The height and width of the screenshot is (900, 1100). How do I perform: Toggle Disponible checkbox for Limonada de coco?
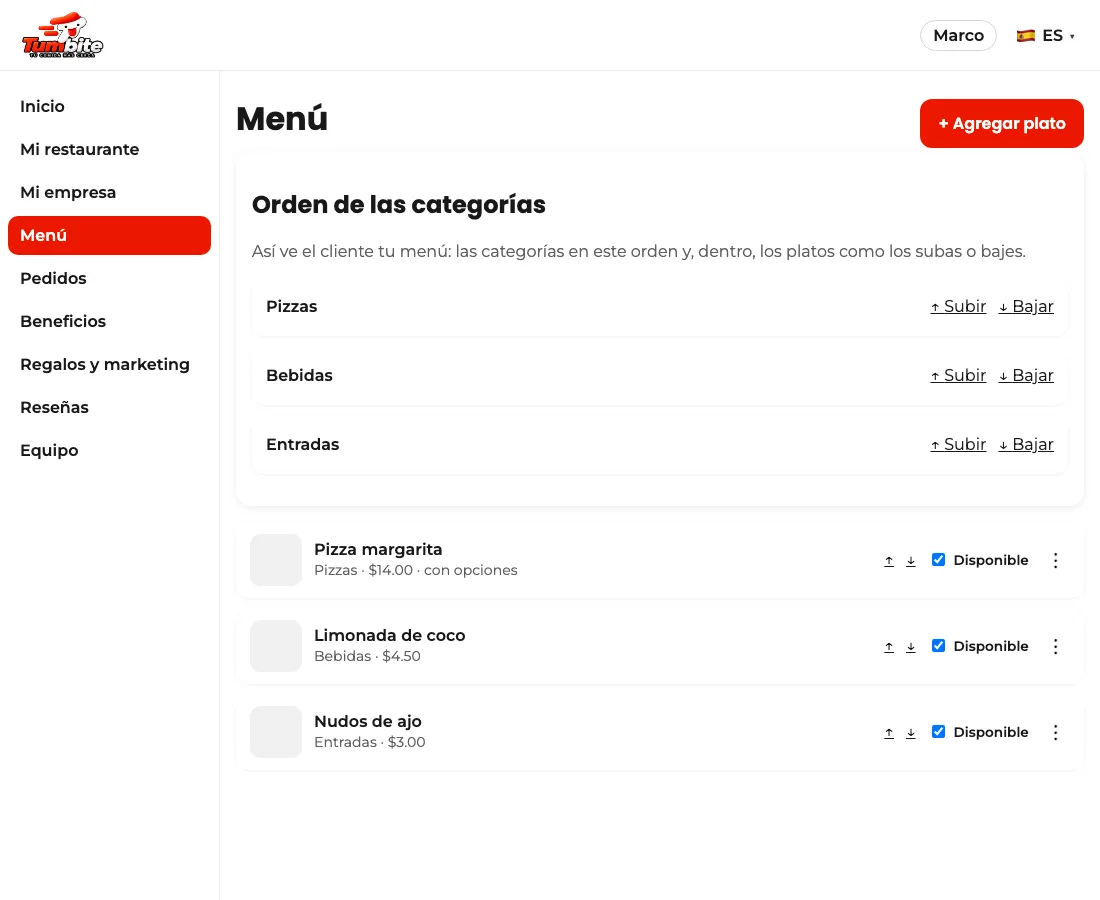(x=938, y=645)
